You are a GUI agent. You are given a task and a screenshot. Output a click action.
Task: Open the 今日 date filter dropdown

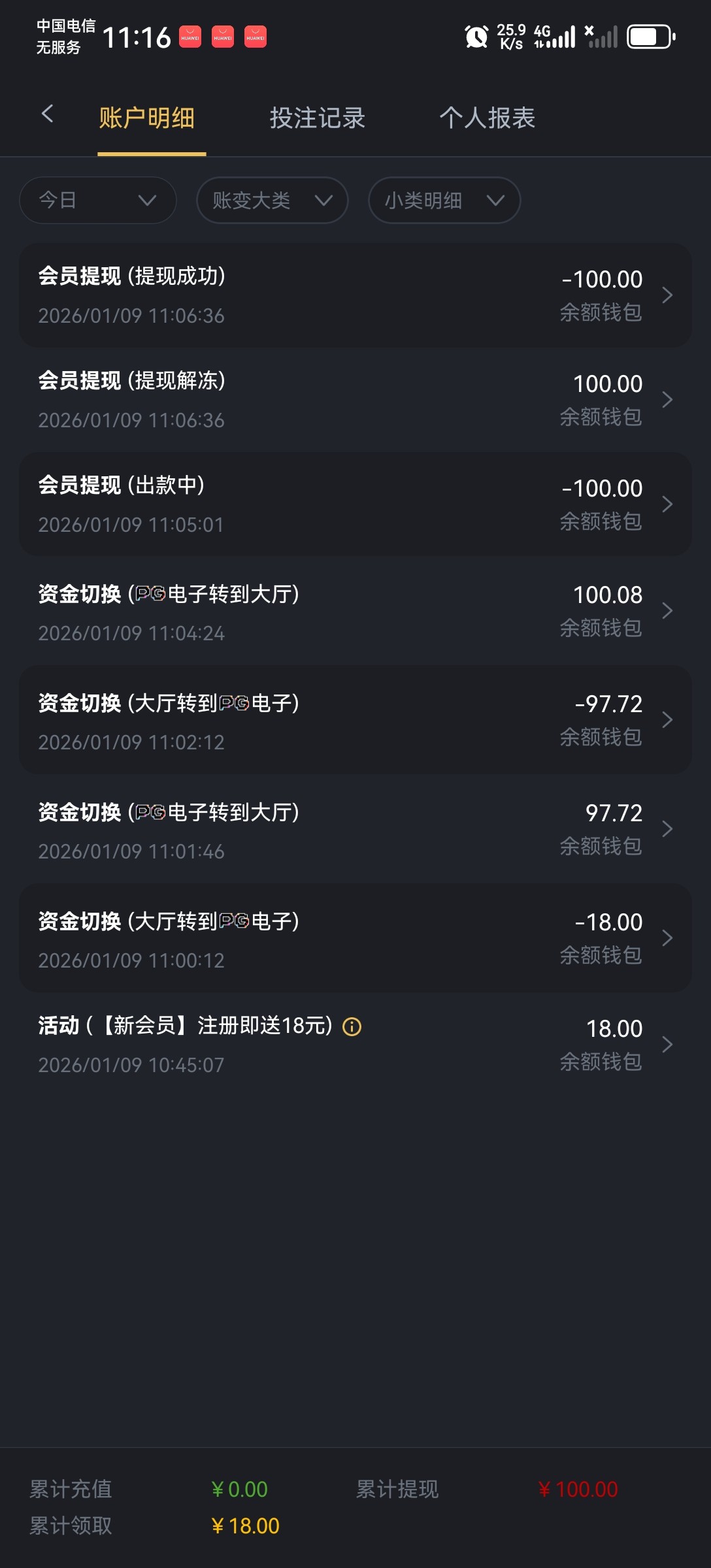98,201
